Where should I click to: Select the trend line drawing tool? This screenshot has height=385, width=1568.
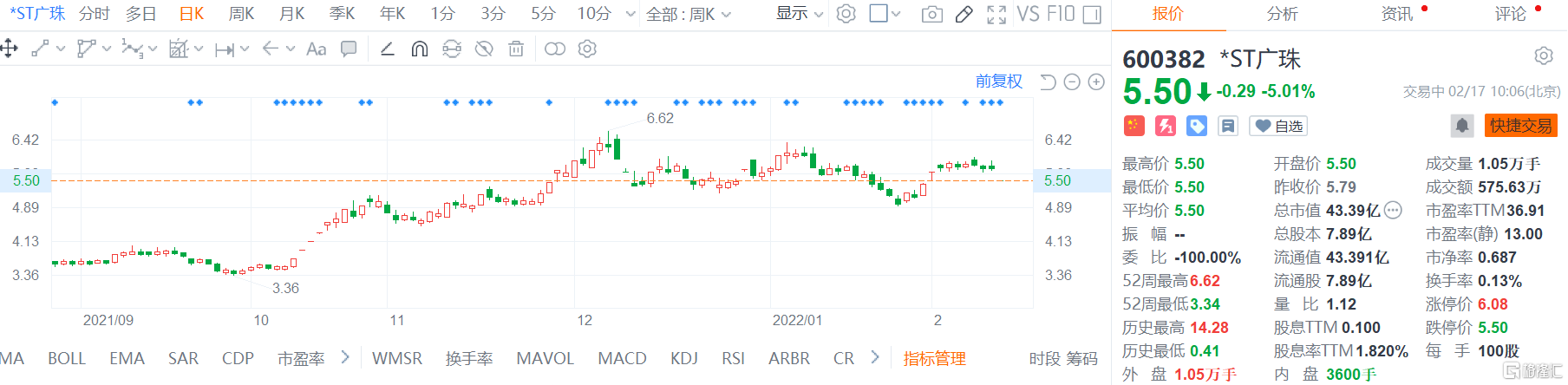[40, 49]
